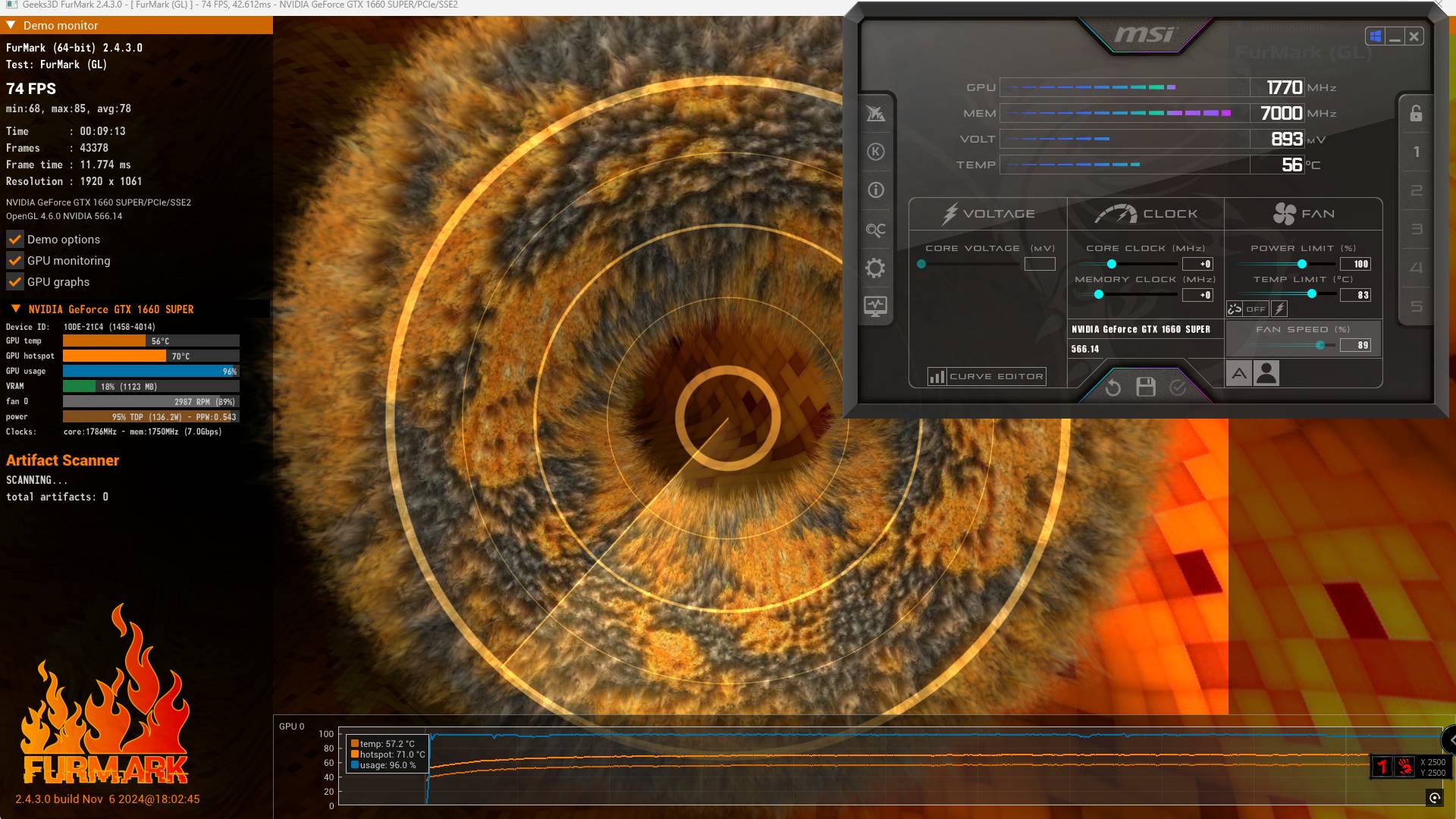Minimize the MSI Afterburner window
The width and height of the screenshot is (1456, 819).
(x=1395, y=36)
